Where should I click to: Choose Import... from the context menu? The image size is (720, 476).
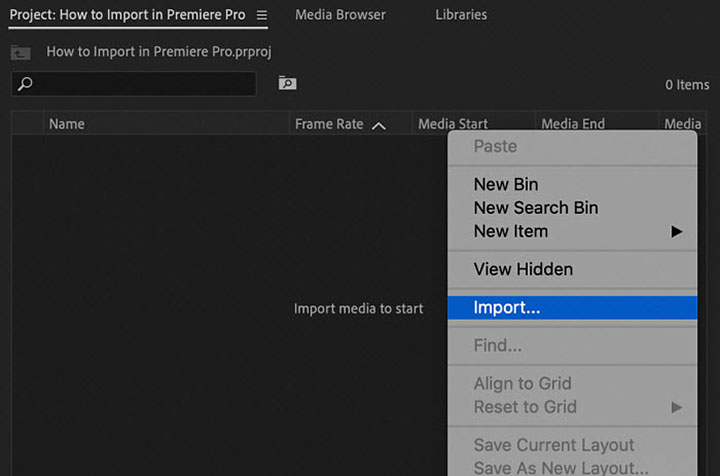(507, 308)
